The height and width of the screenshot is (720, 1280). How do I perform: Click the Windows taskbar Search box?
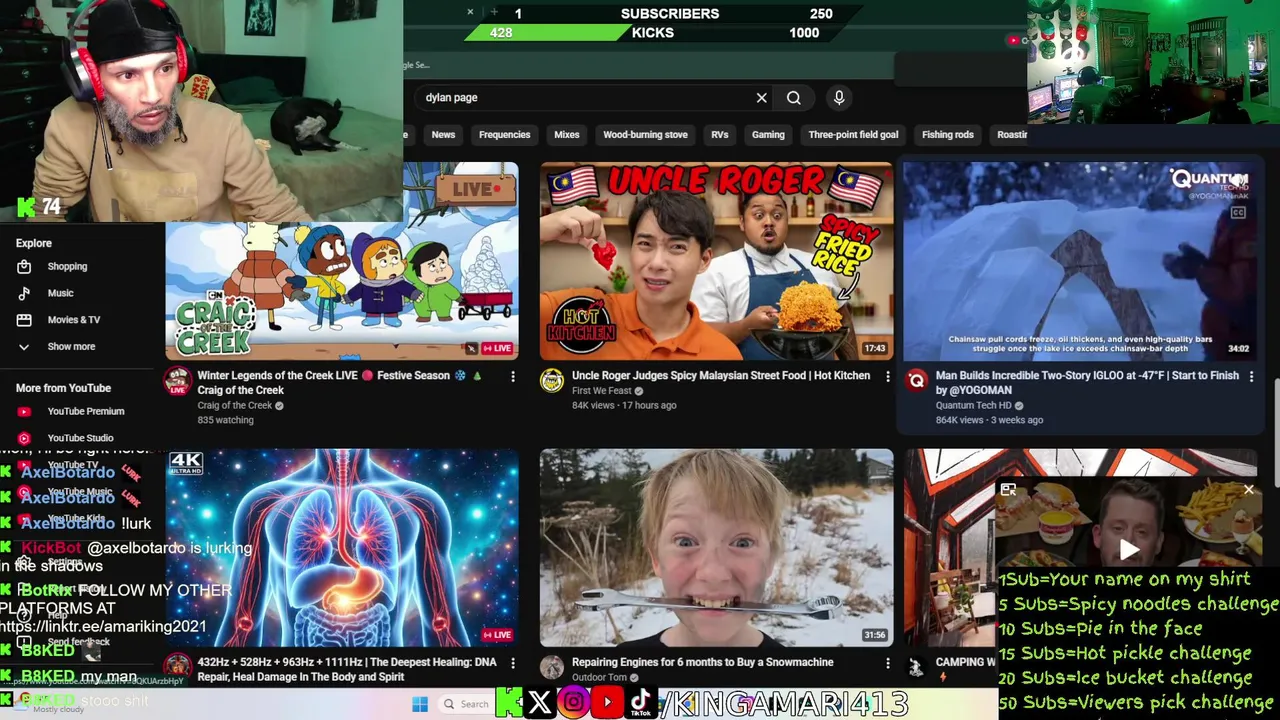coord(467,704)
